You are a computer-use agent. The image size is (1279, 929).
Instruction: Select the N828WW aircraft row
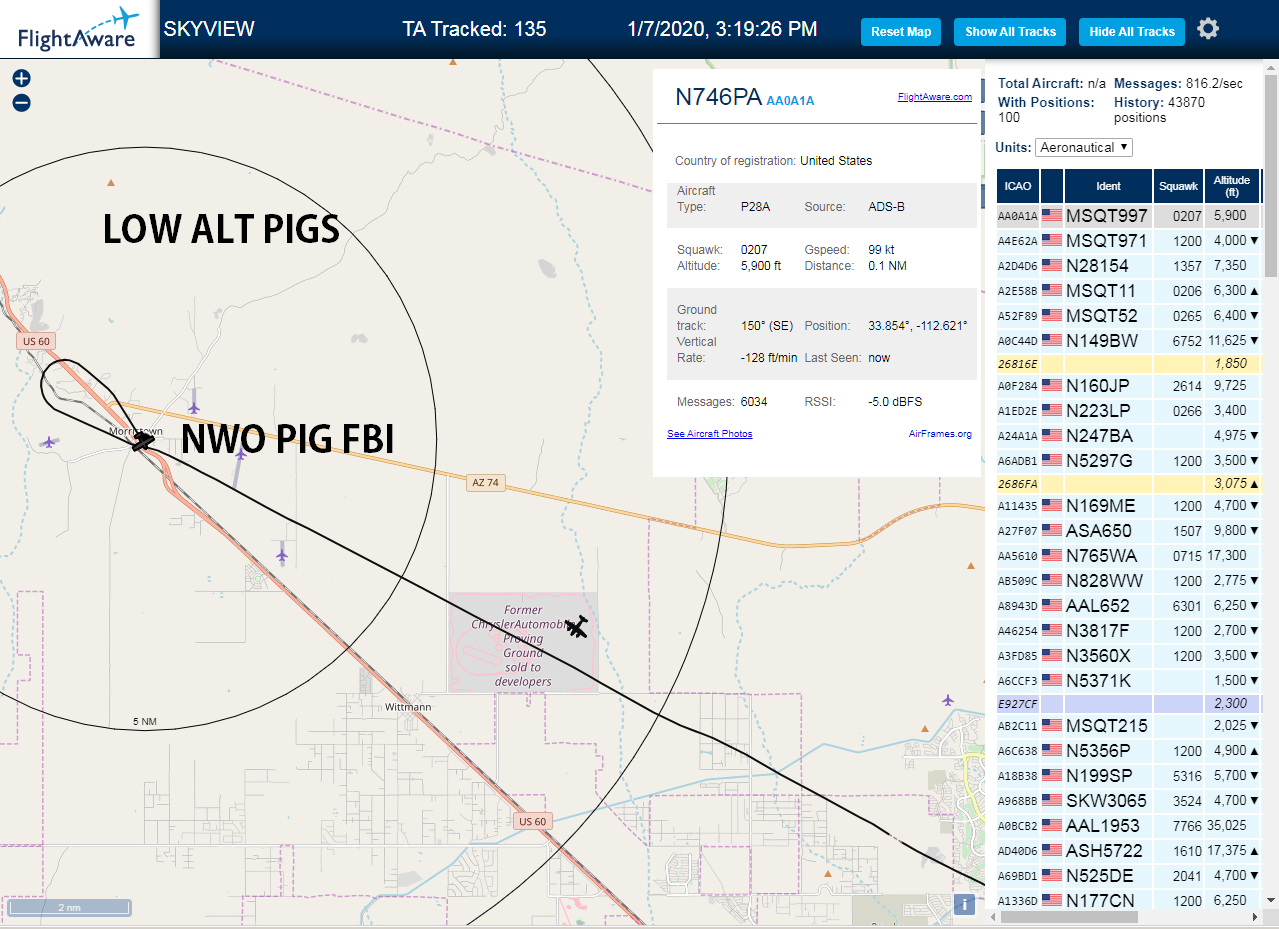coord(1128,581)
